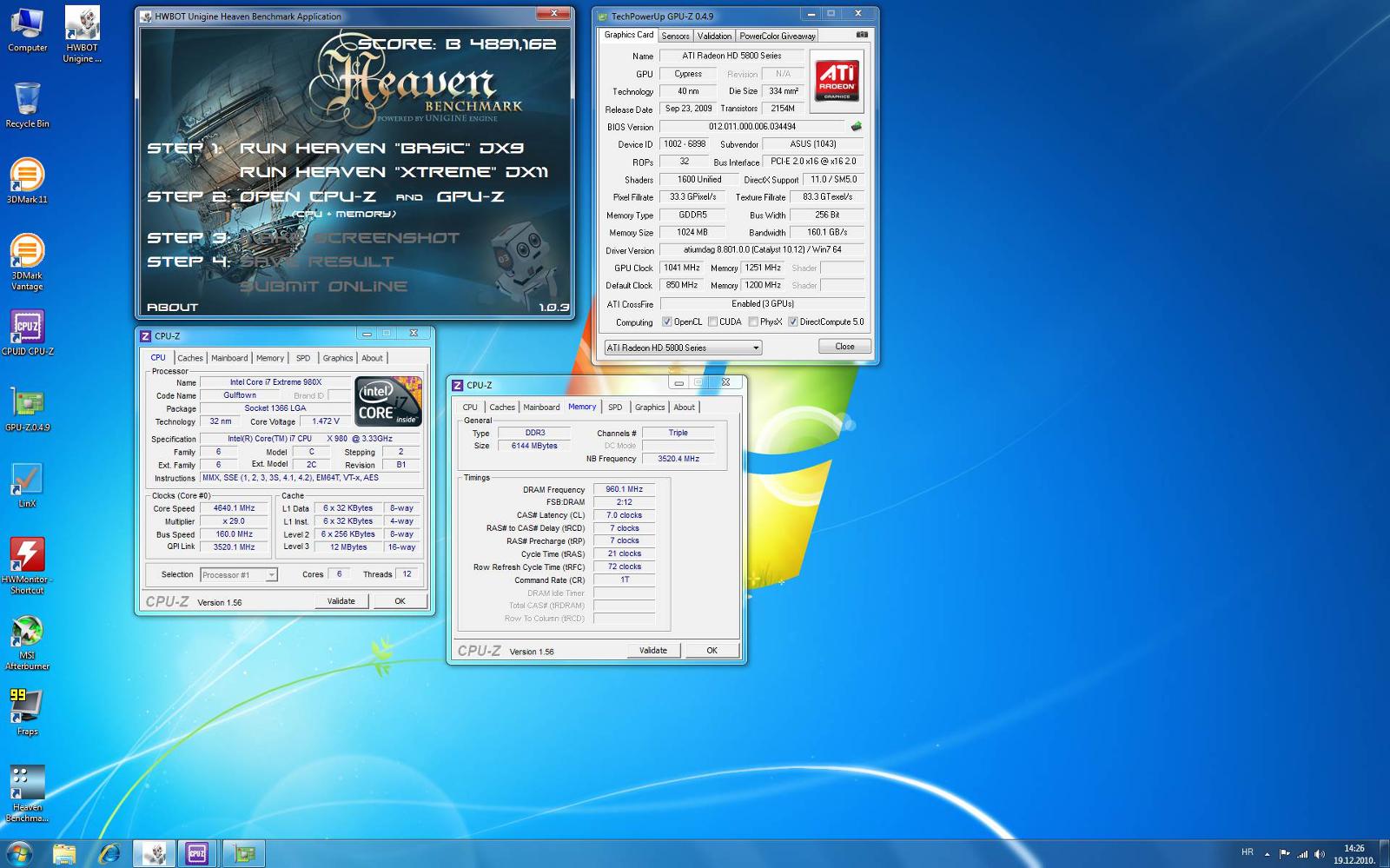
Task: Show hidden tray icons arrow
Action: 1267,854
